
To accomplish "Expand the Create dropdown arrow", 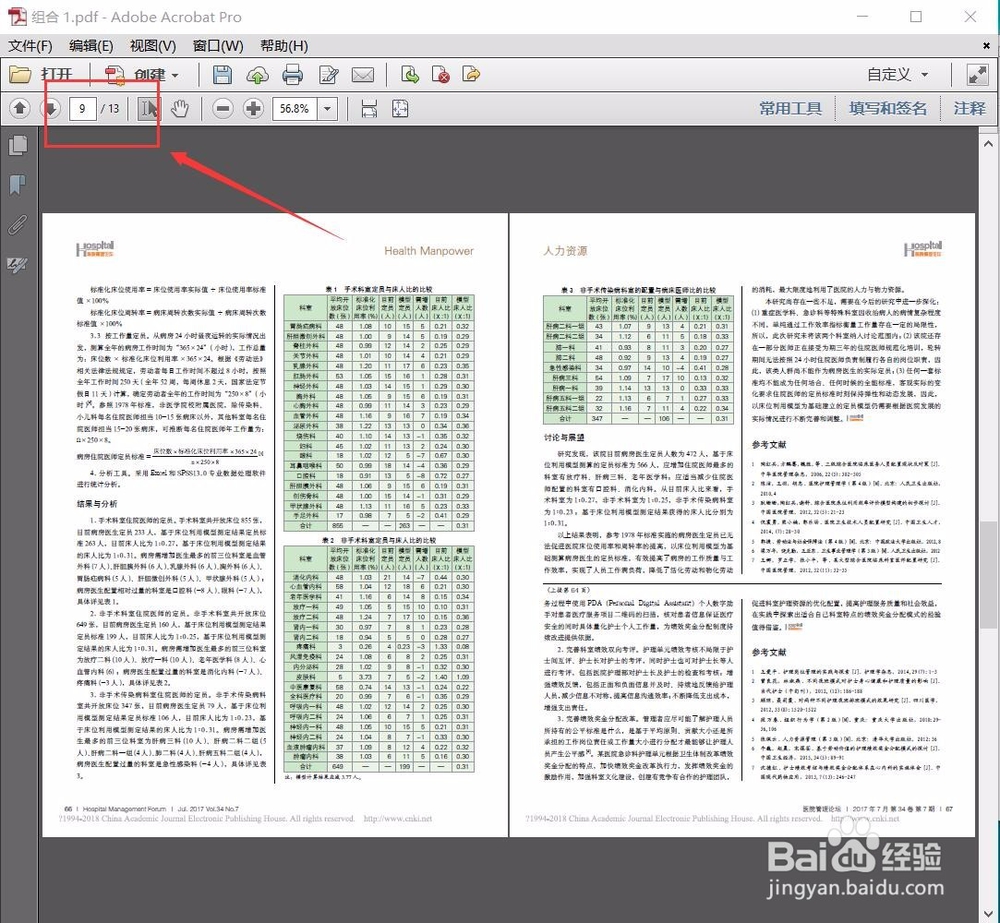I will coord(175,75).
